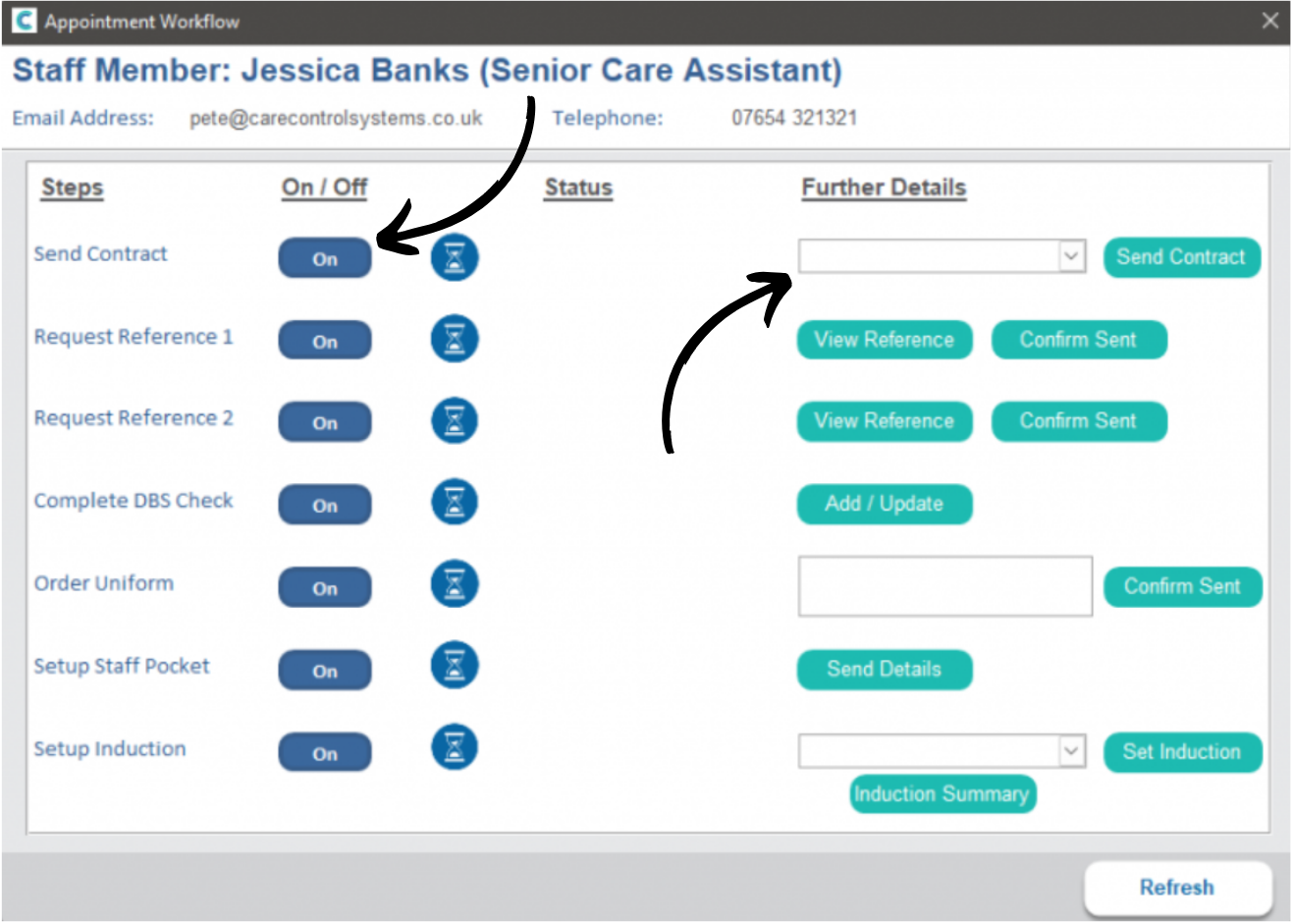1292x924 pixels.
Task: Toggle the Send Contract step On switch
Action: [325, 259]
